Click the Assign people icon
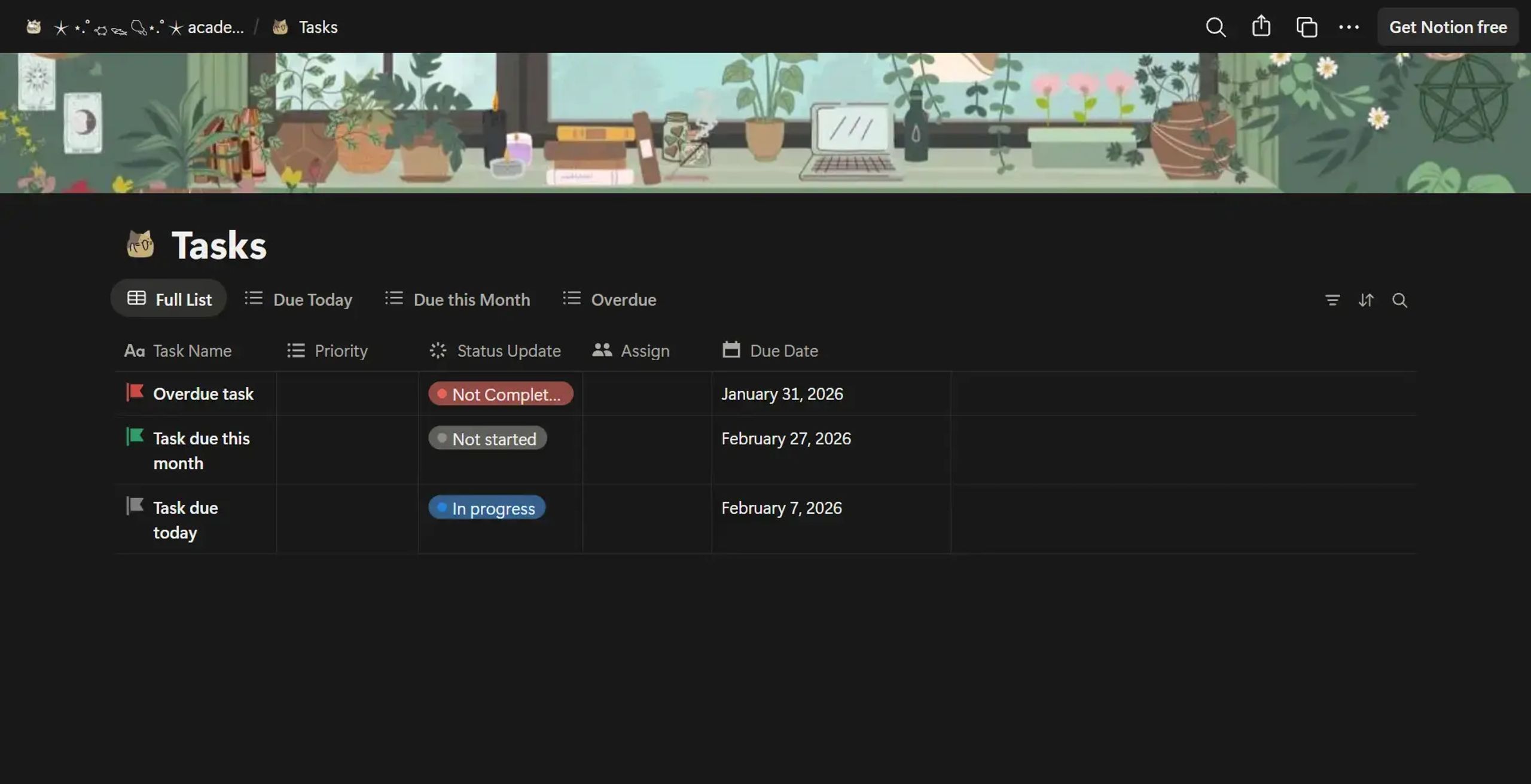This screenshot has height=784, width=1531. coord(602,350)
